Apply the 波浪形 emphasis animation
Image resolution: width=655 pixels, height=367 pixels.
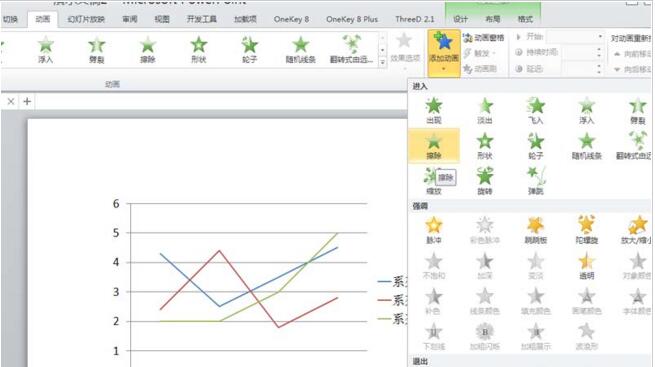(586, 337)
